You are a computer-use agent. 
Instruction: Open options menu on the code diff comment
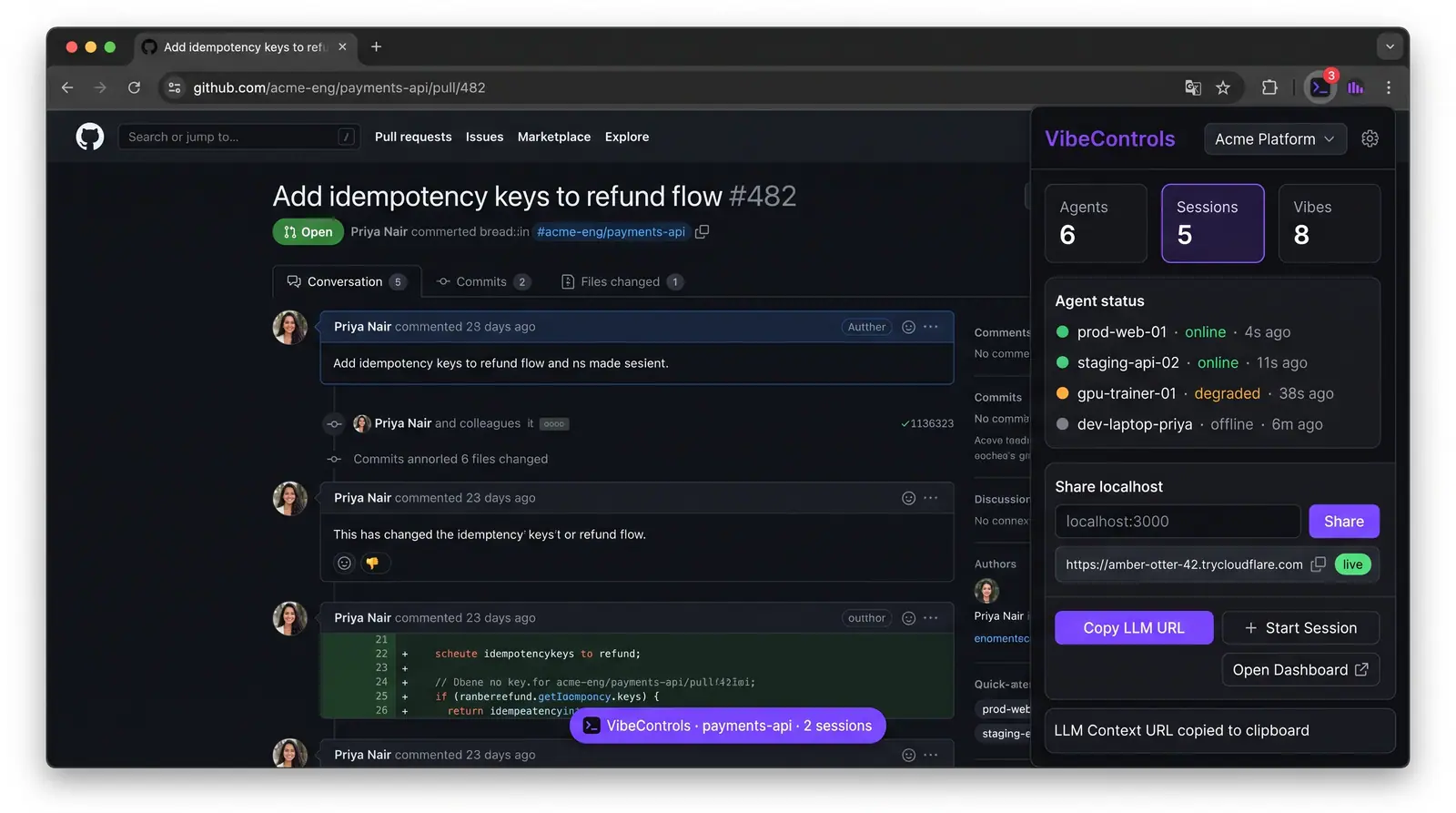coord(930,618)
